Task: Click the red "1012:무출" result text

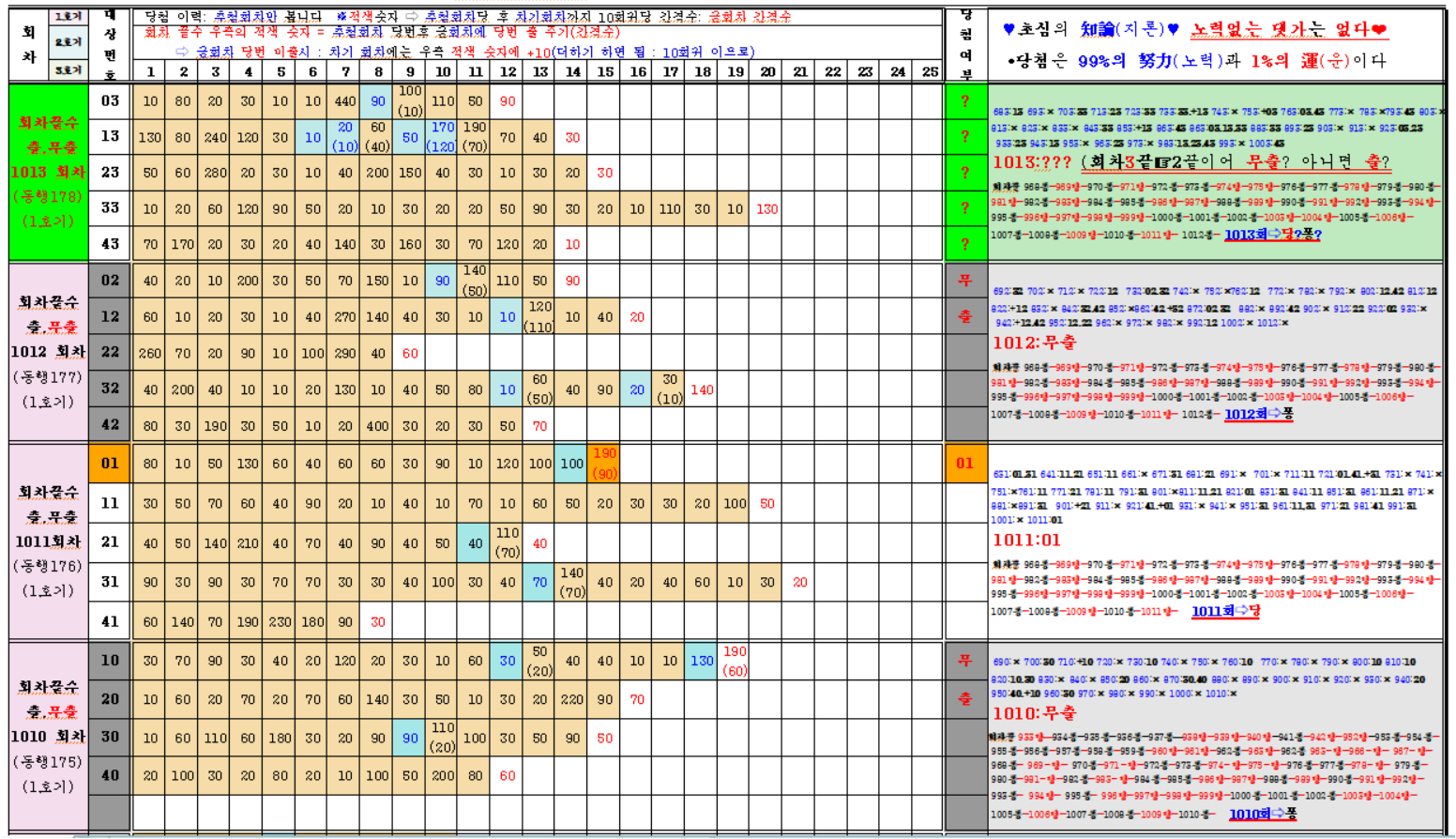Action: pyautogui.click(x=1034, y=343)
